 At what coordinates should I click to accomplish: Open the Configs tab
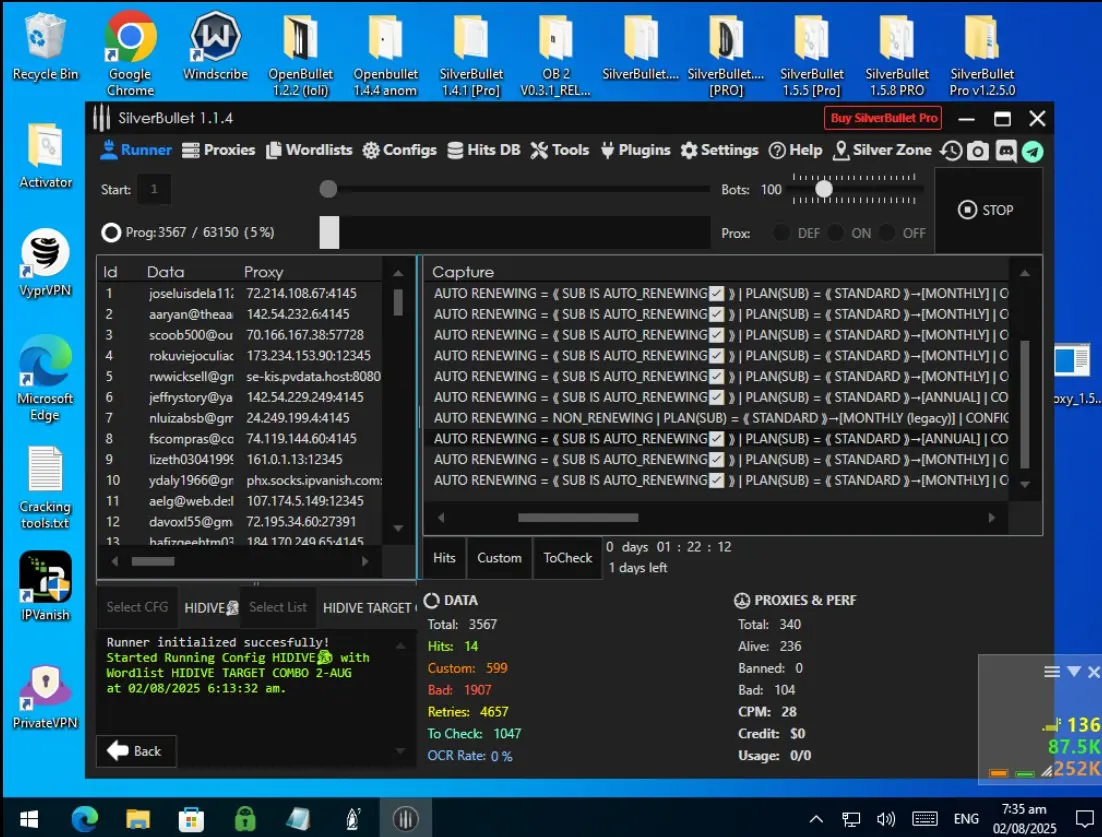pos(399,150)
